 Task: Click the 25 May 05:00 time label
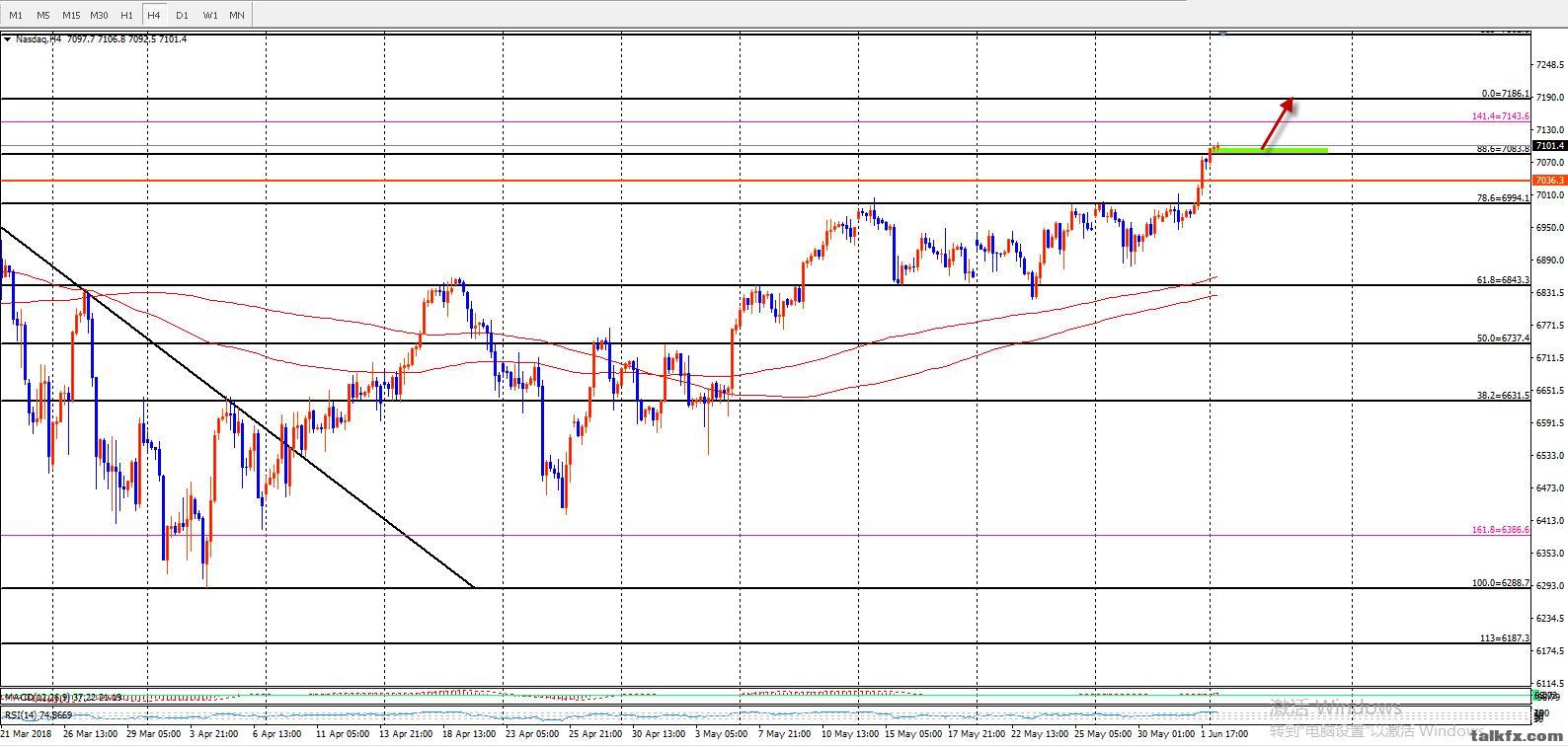[1104, 734]
